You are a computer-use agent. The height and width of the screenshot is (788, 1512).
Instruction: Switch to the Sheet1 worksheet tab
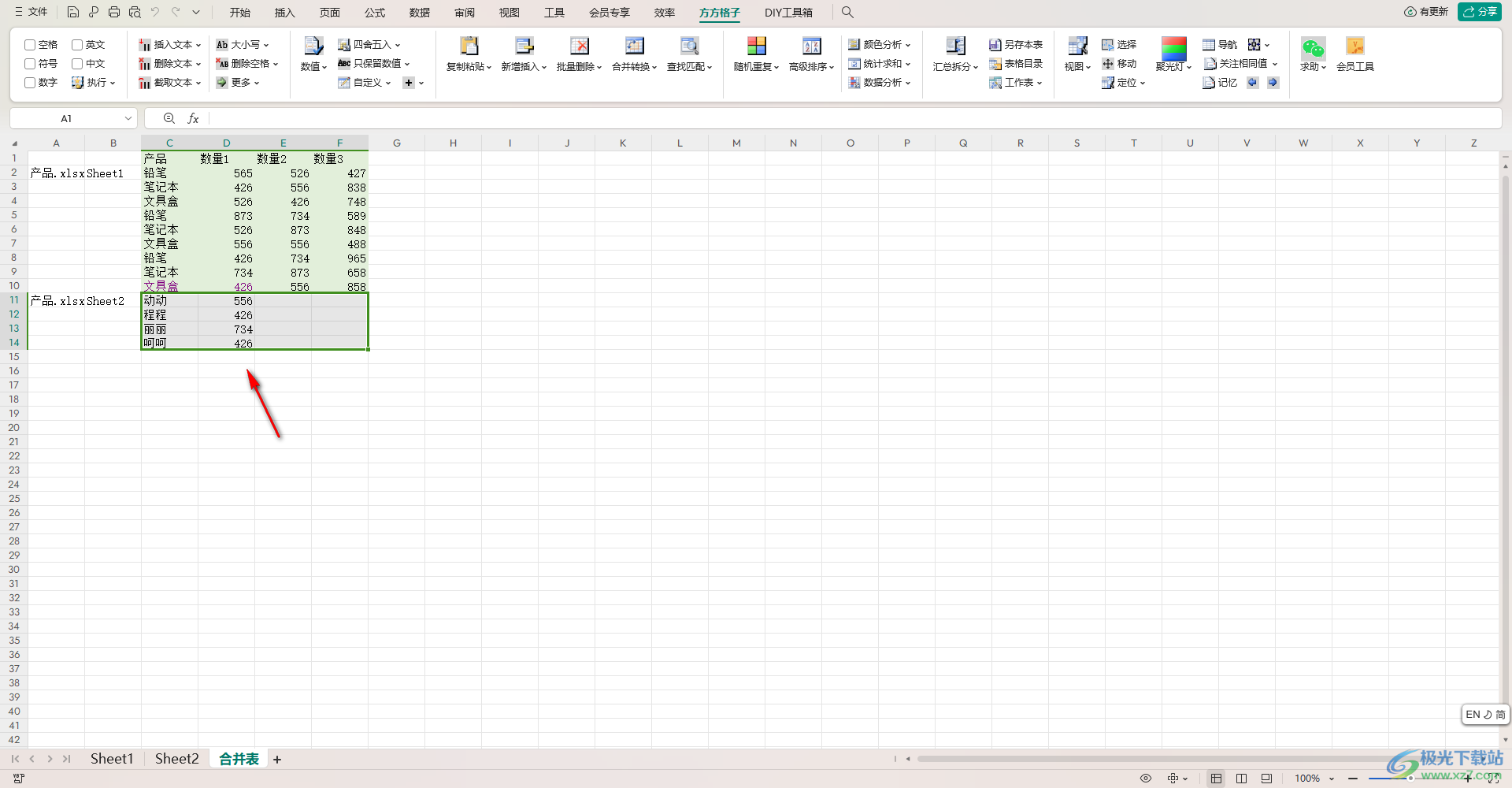[112, 759]
